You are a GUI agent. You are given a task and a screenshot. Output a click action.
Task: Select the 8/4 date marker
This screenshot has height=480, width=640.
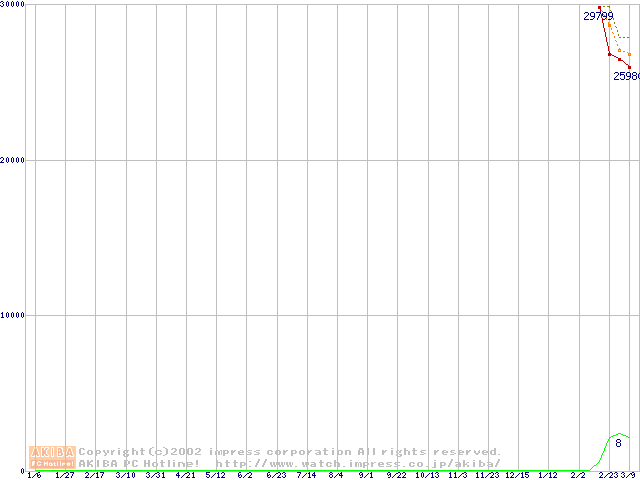[x=336, y=475]
